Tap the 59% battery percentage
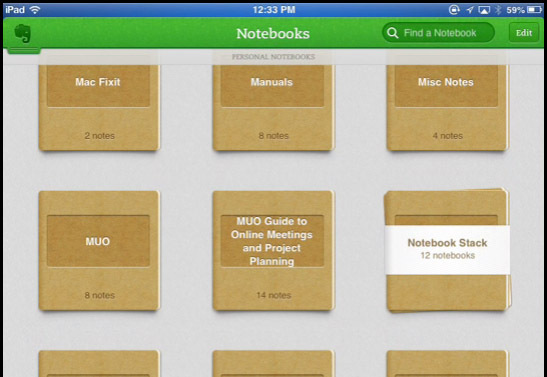Screen dimensions: 547x377 click(x=516, y=10)
